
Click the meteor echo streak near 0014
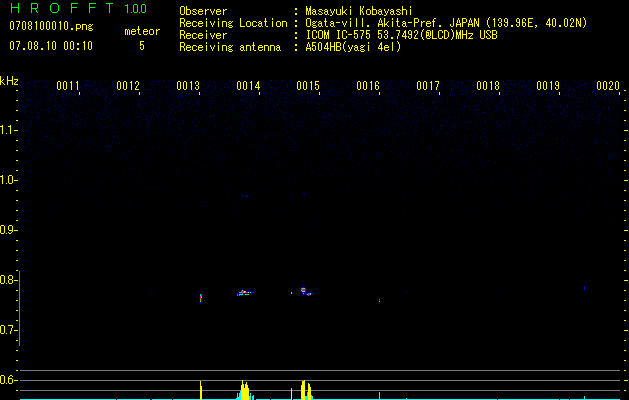click(245, 293)
